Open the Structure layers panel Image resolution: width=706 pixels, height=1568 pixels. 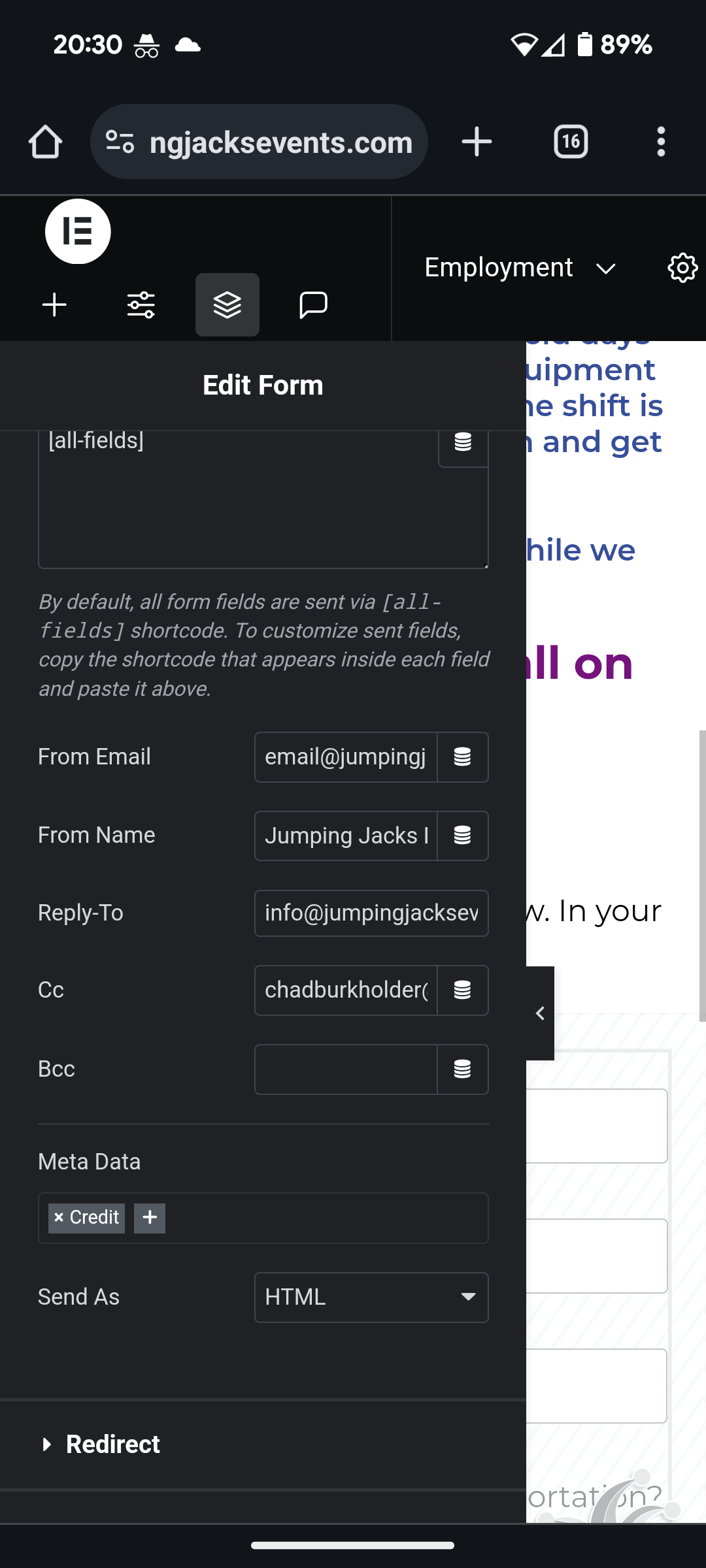click(x=227, y=305)
